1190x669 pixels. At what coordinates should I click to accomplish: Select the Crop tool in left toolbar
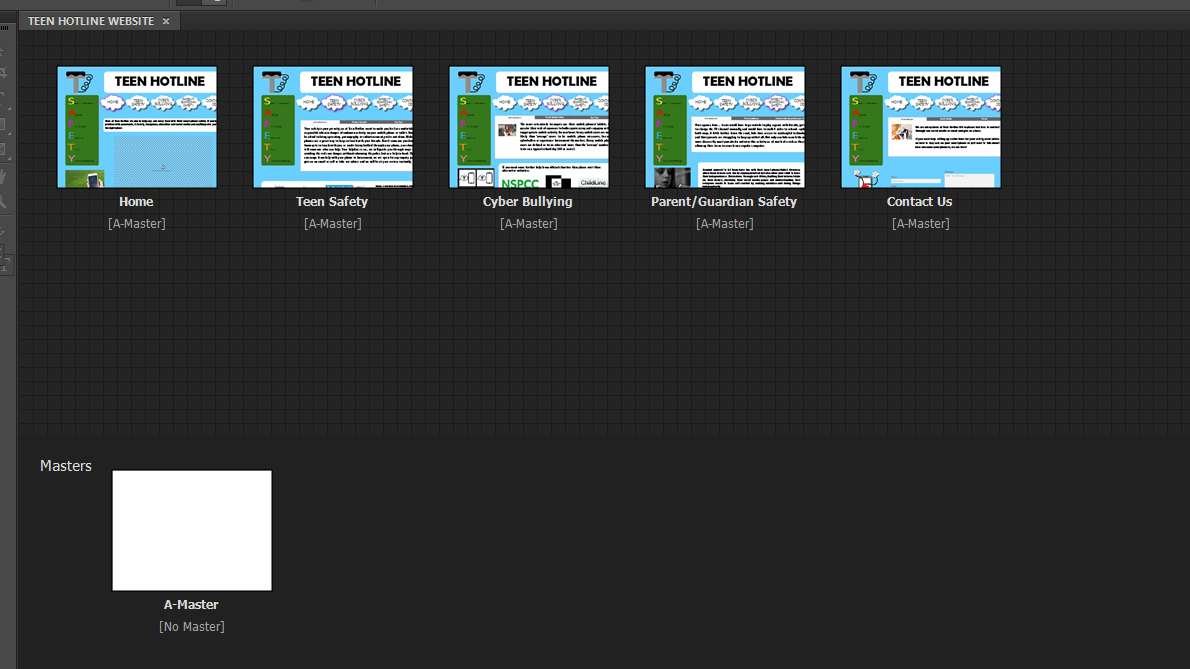tap(4, 74)
